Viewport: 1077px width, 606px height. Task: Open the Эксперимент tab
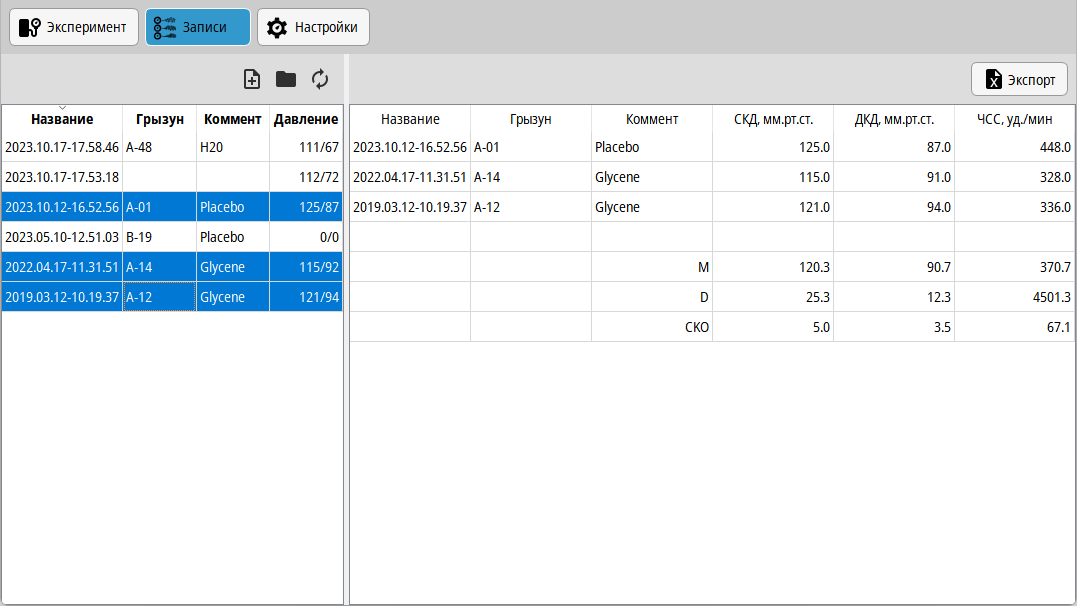[x=74, y=27]
